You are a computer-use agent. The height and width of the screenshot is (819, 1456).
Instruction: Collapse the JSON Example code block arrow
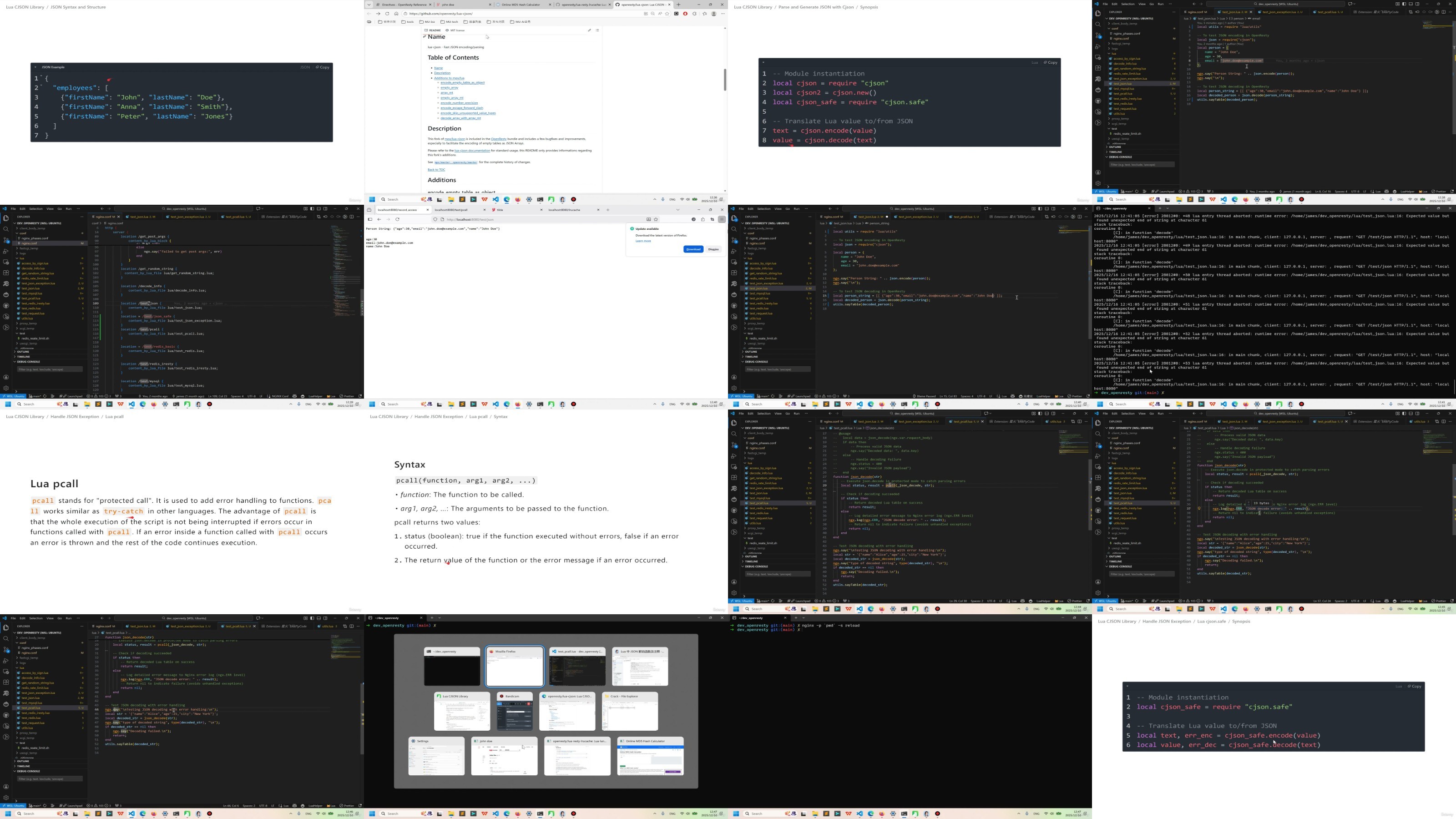(x=35, y=67)
